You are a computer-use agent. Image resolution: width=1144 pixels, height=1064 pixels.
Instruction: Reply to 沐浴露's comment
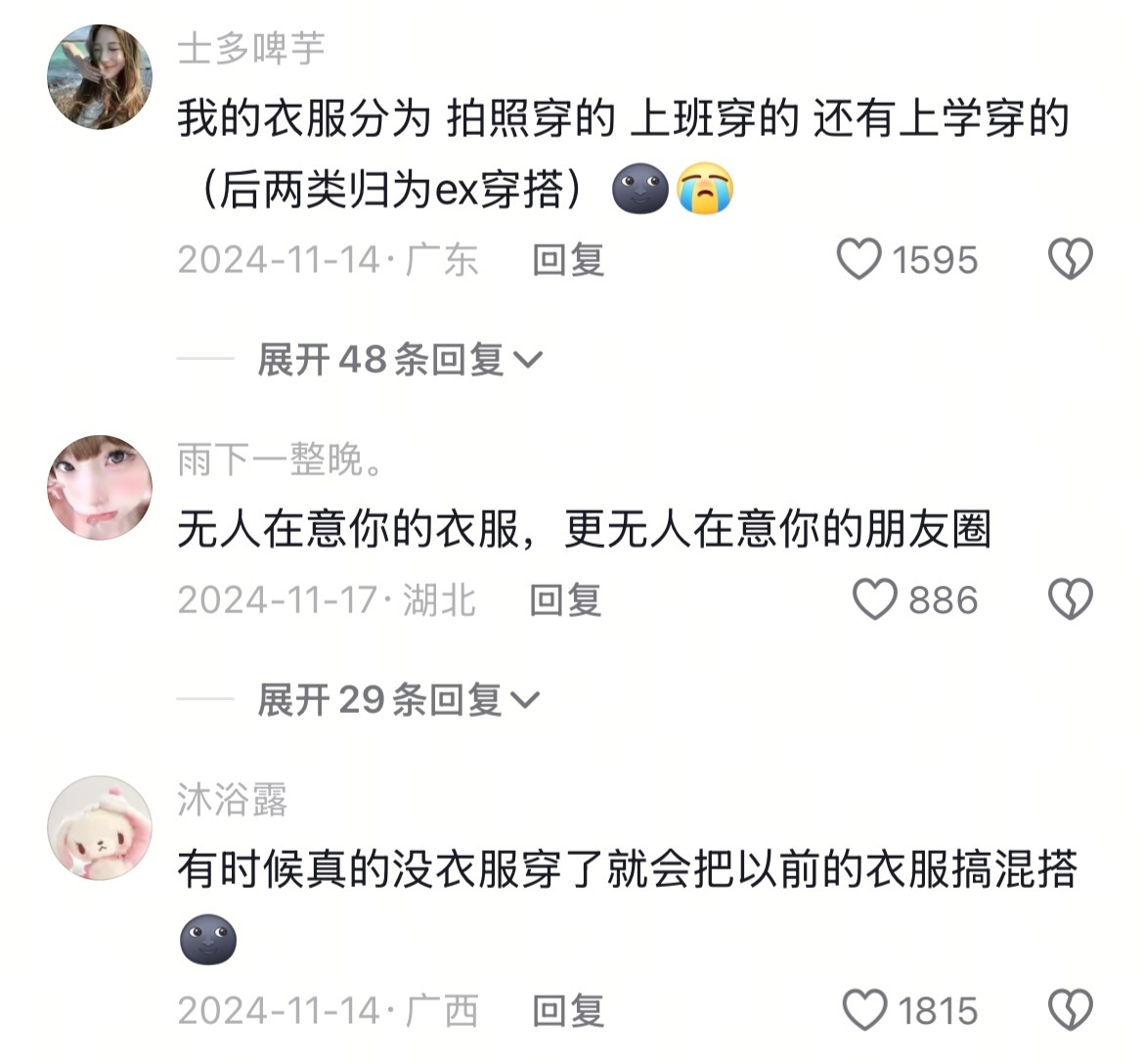[x=568, y=1011]
